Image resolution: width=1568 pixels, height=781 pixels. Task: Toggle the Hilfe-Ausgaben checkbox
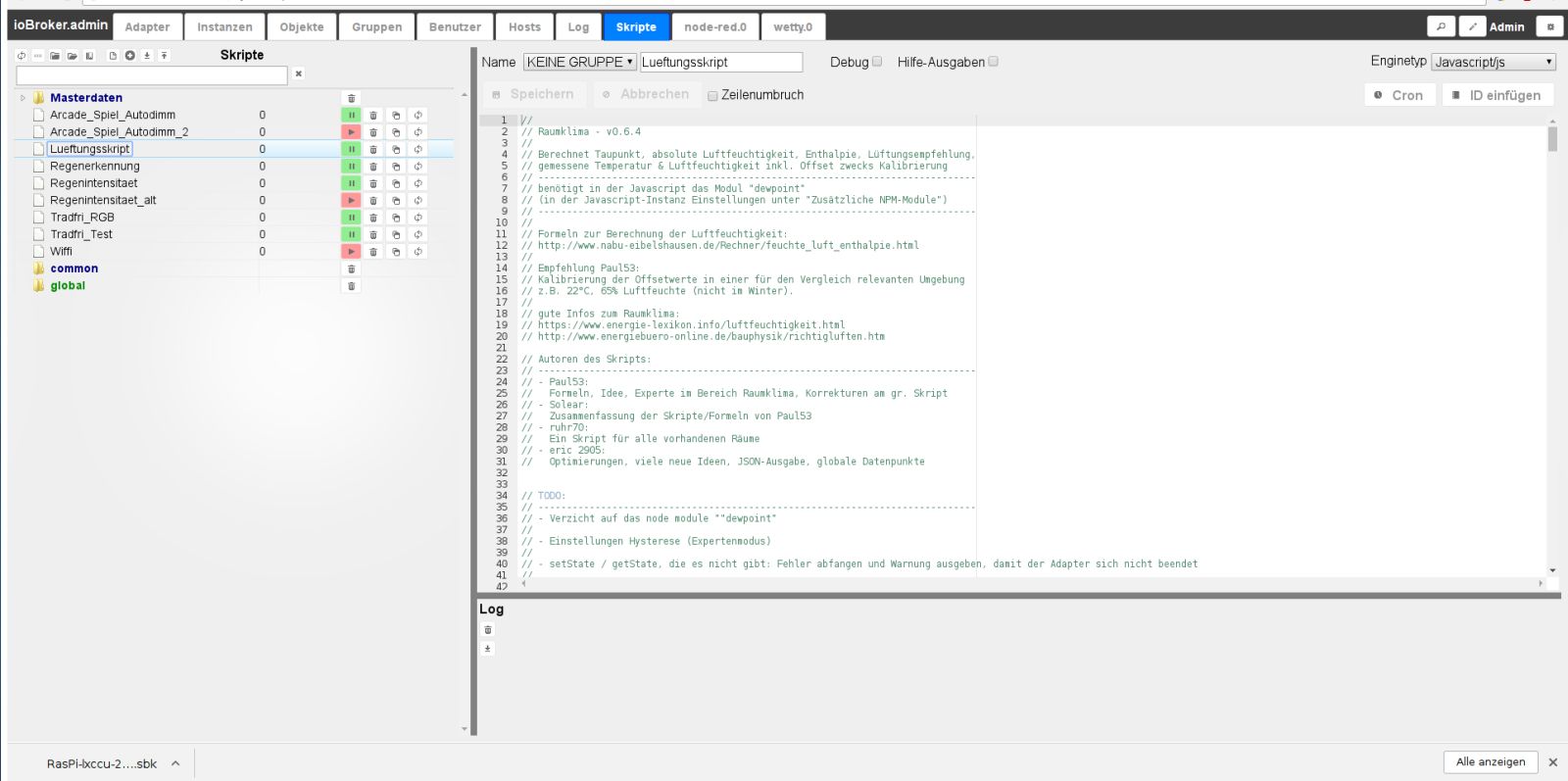[994, 62]
